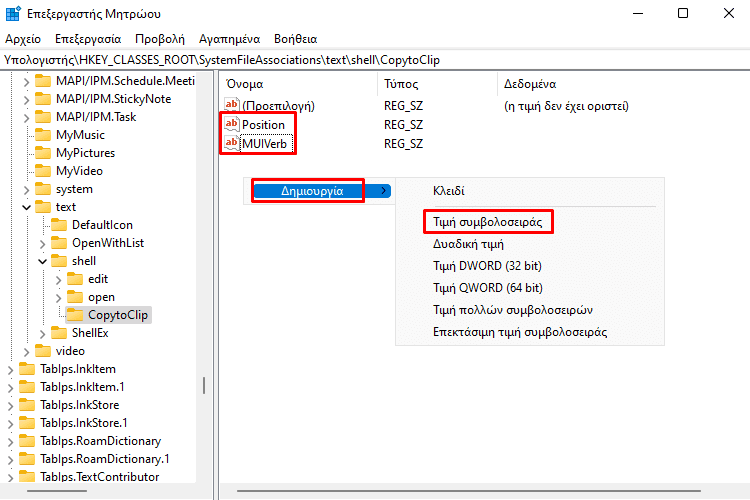Click the TabIps.InkItem.1 folder icon
This screenshot has width=750, height=500.
[x=27, y=387]
